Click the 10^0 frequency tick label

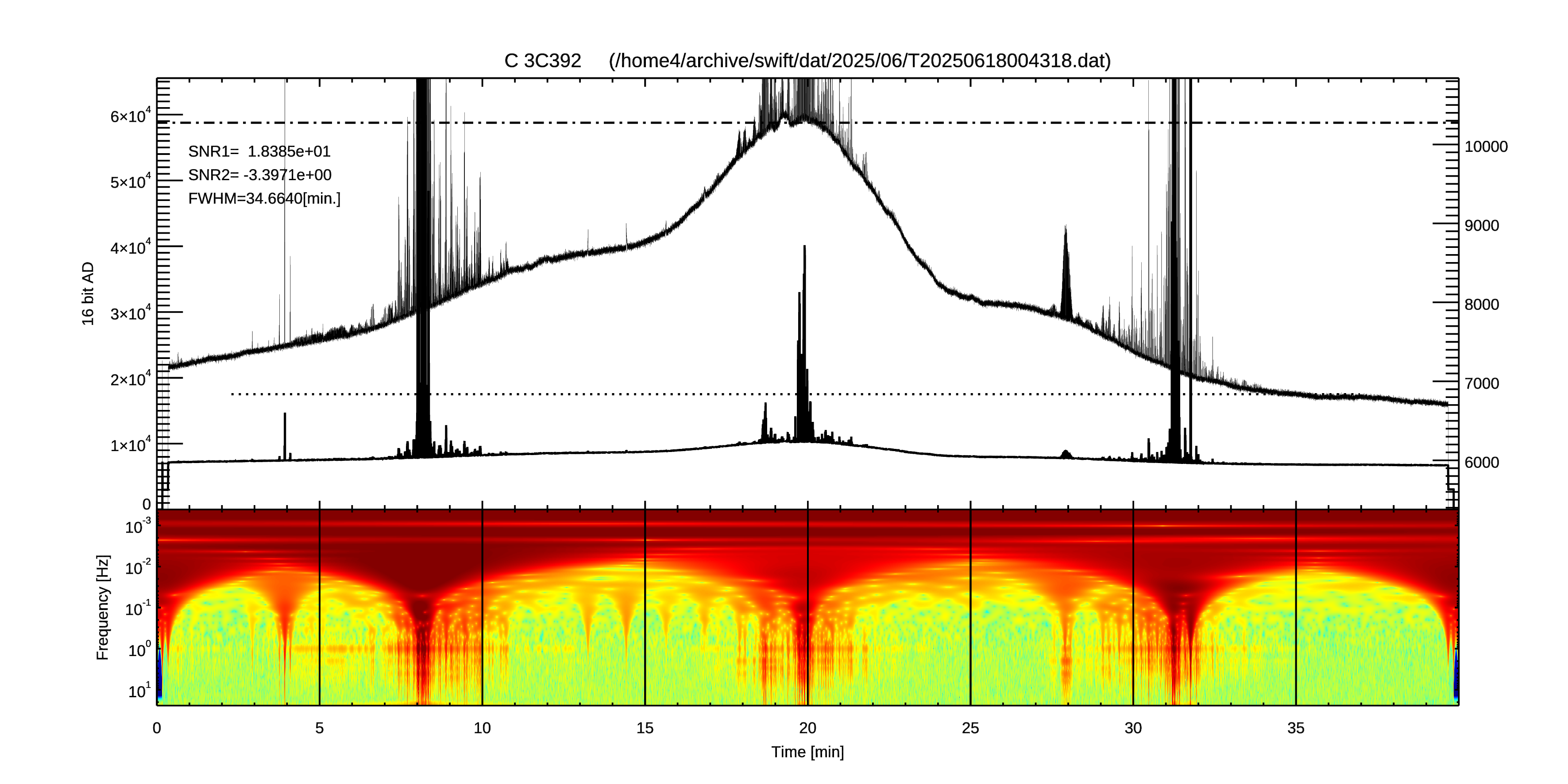click(139, 649)
